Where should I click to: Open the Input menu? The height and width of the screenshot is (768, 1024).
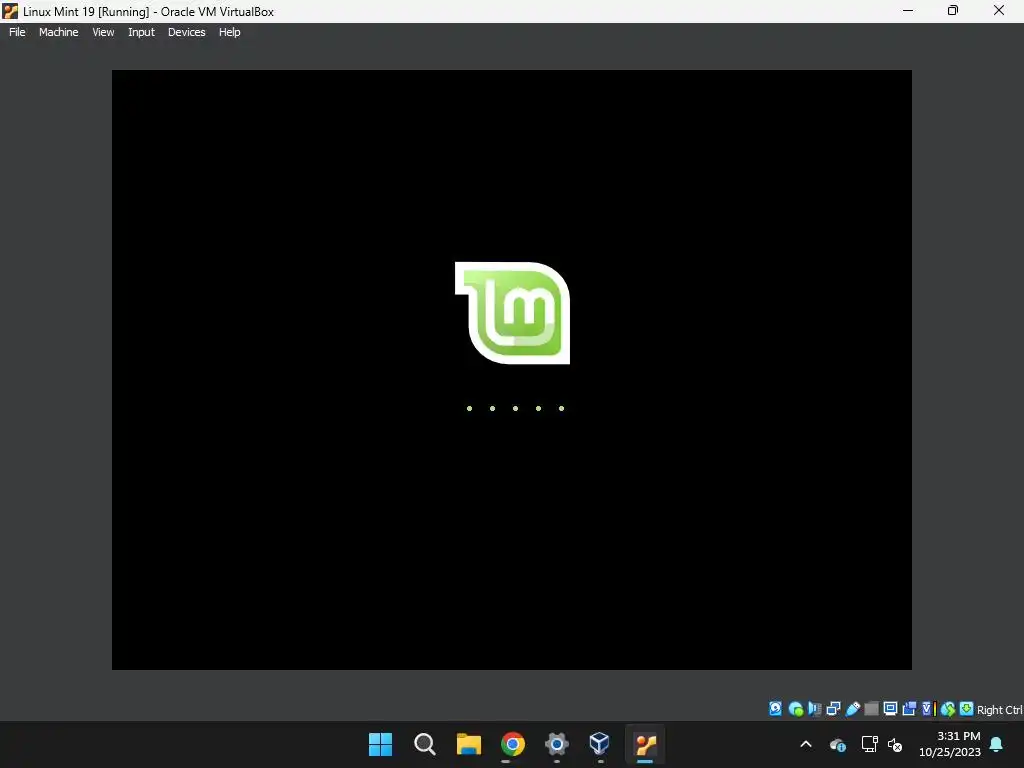click(x=141, y=32)
